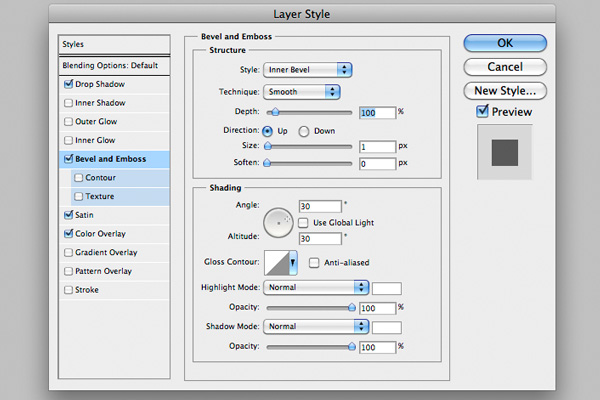The width and height of the screenshot is (600, 400).
Task: Click the Shadow Mode color swatch
Action: pos(387,327)
